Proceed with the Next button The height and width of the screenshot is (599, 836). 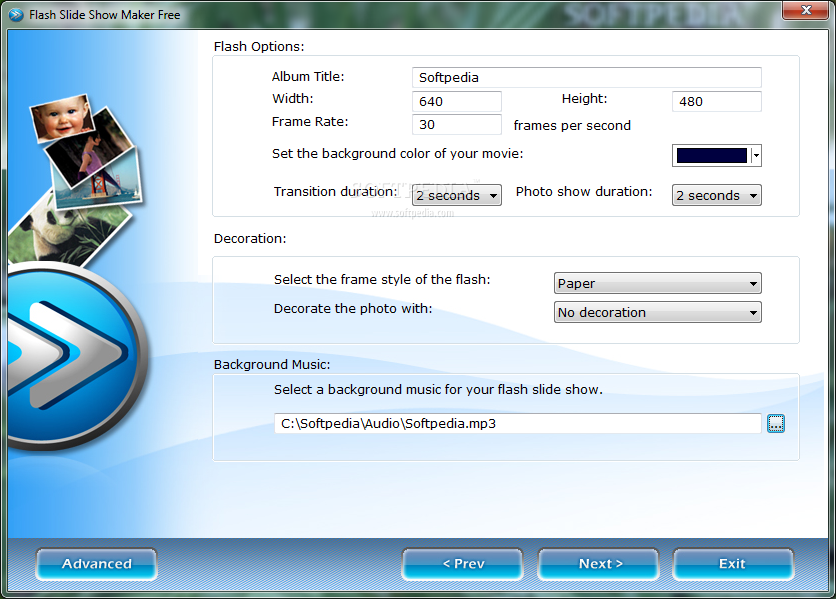coord(599,564)
